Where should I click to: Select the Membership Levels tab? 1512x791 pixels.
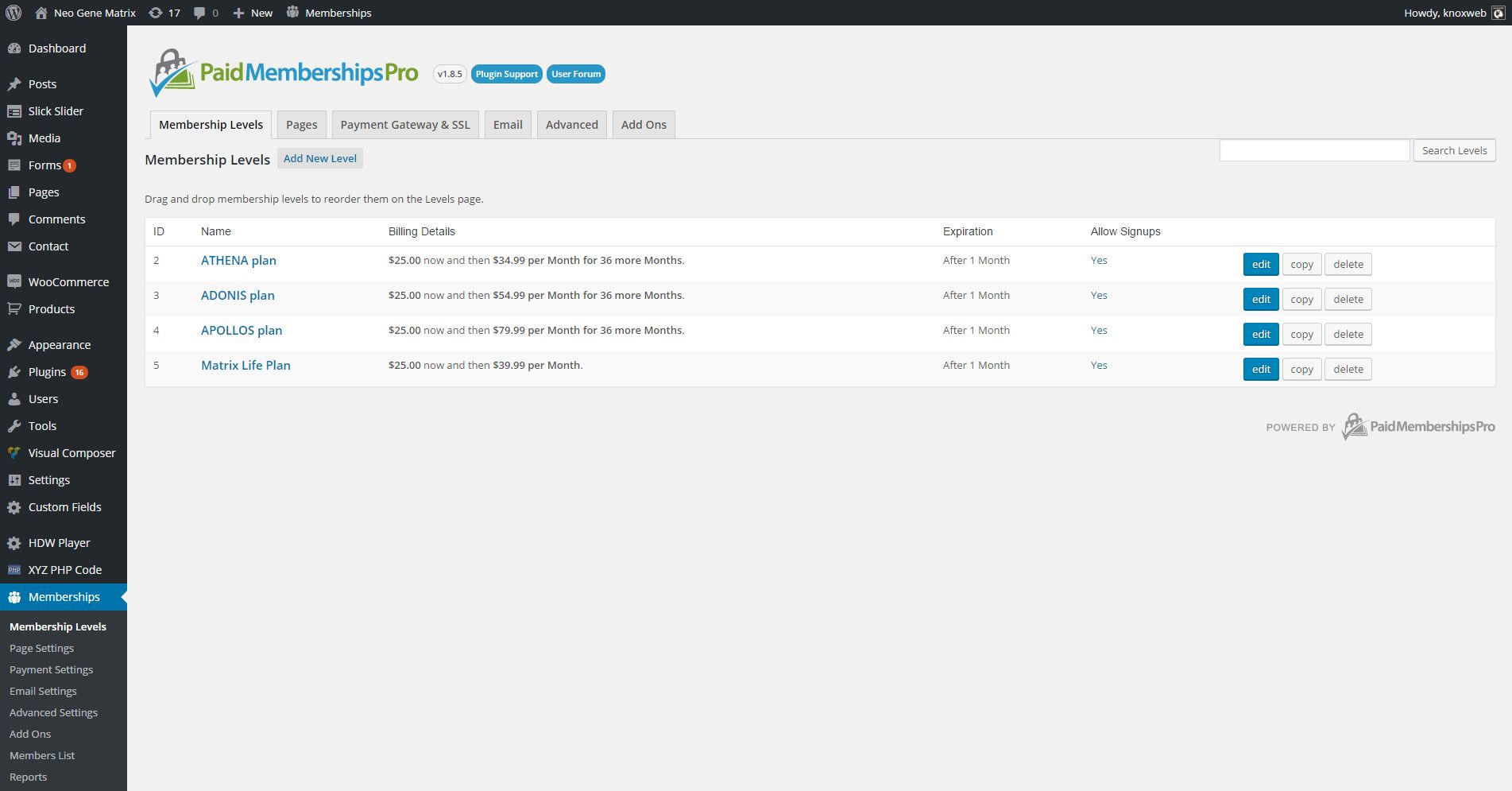pyautogui.click(x=211, y=125)
